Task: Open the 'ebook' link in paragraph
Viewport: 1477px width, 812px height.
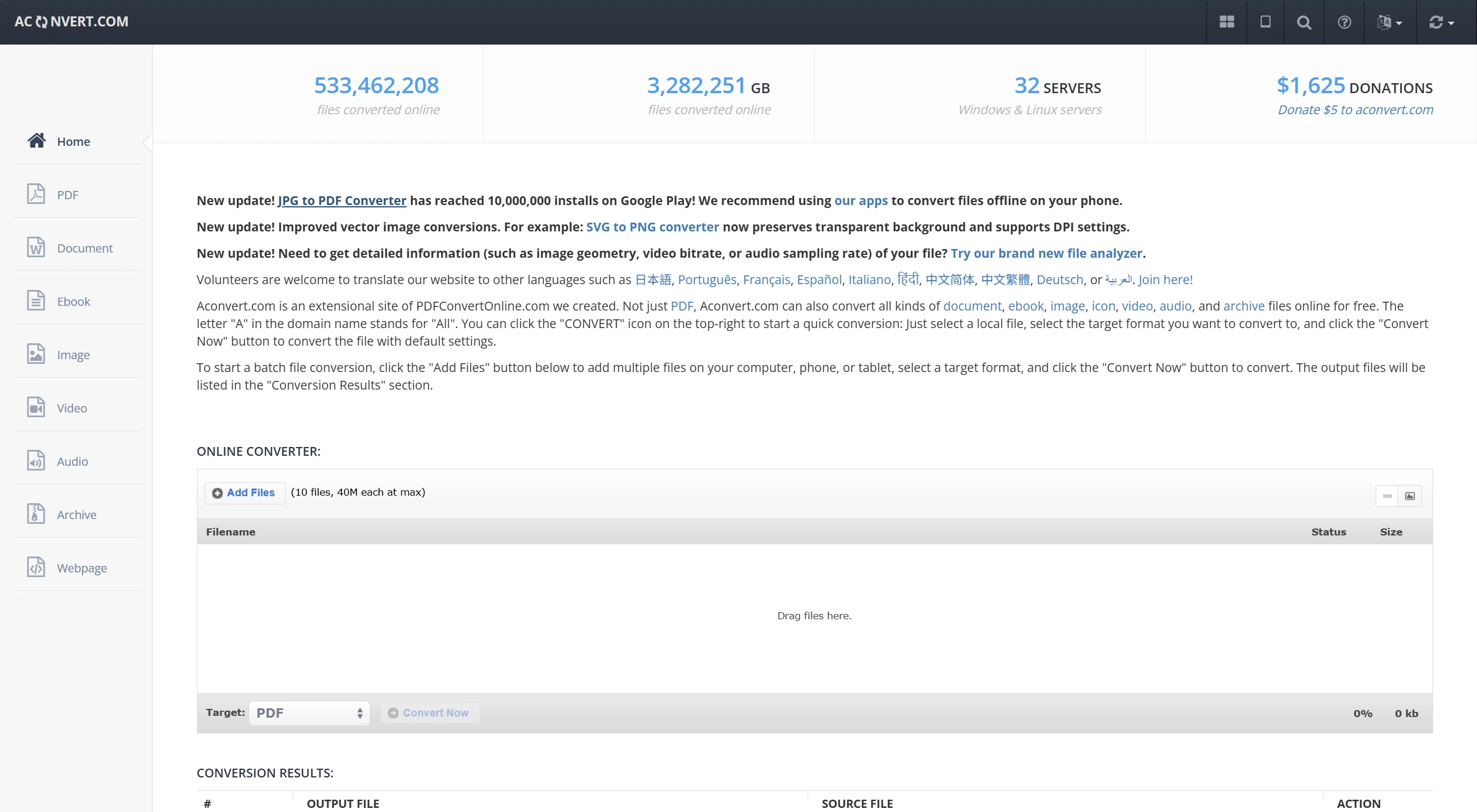Action: point(1026,306)
